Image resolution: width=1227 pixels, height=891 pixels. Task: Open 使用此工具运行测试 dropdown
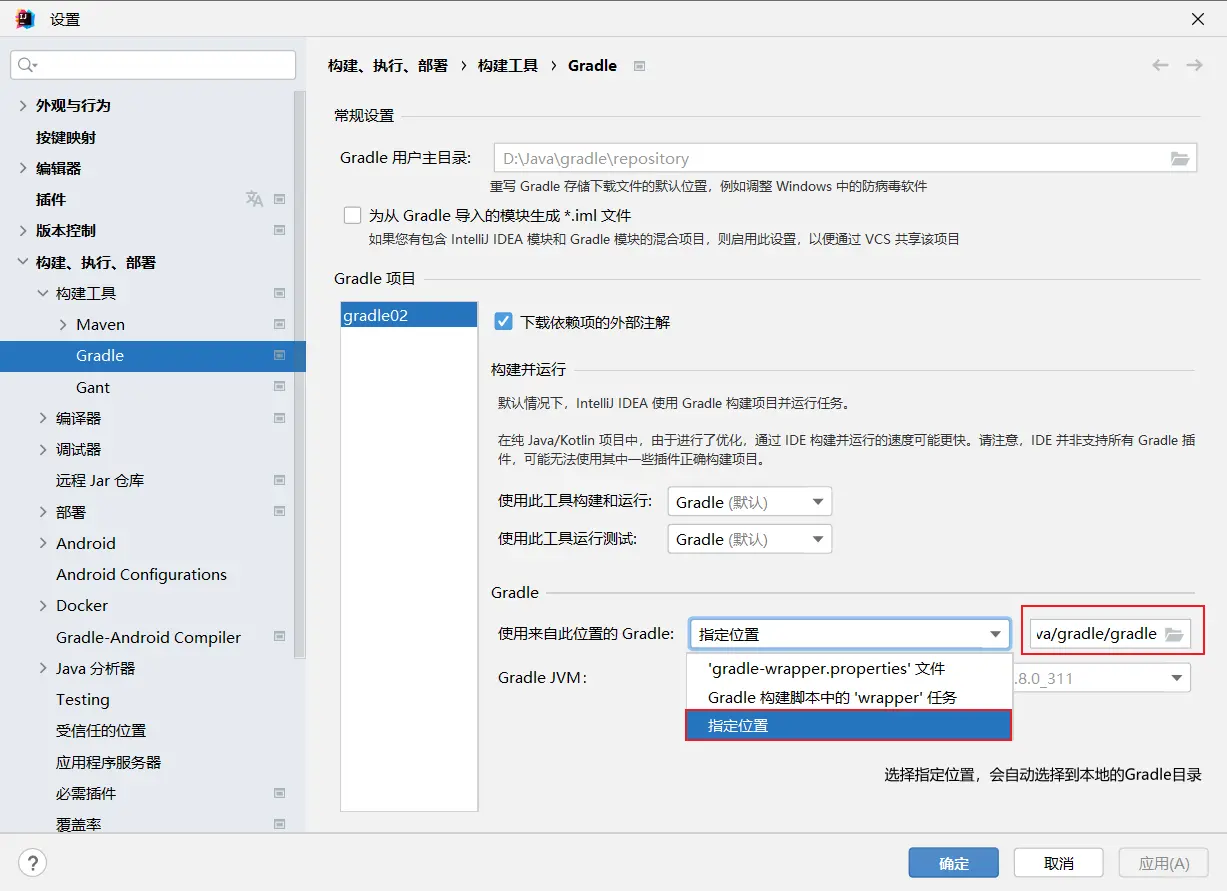click(x=749, y=539)
